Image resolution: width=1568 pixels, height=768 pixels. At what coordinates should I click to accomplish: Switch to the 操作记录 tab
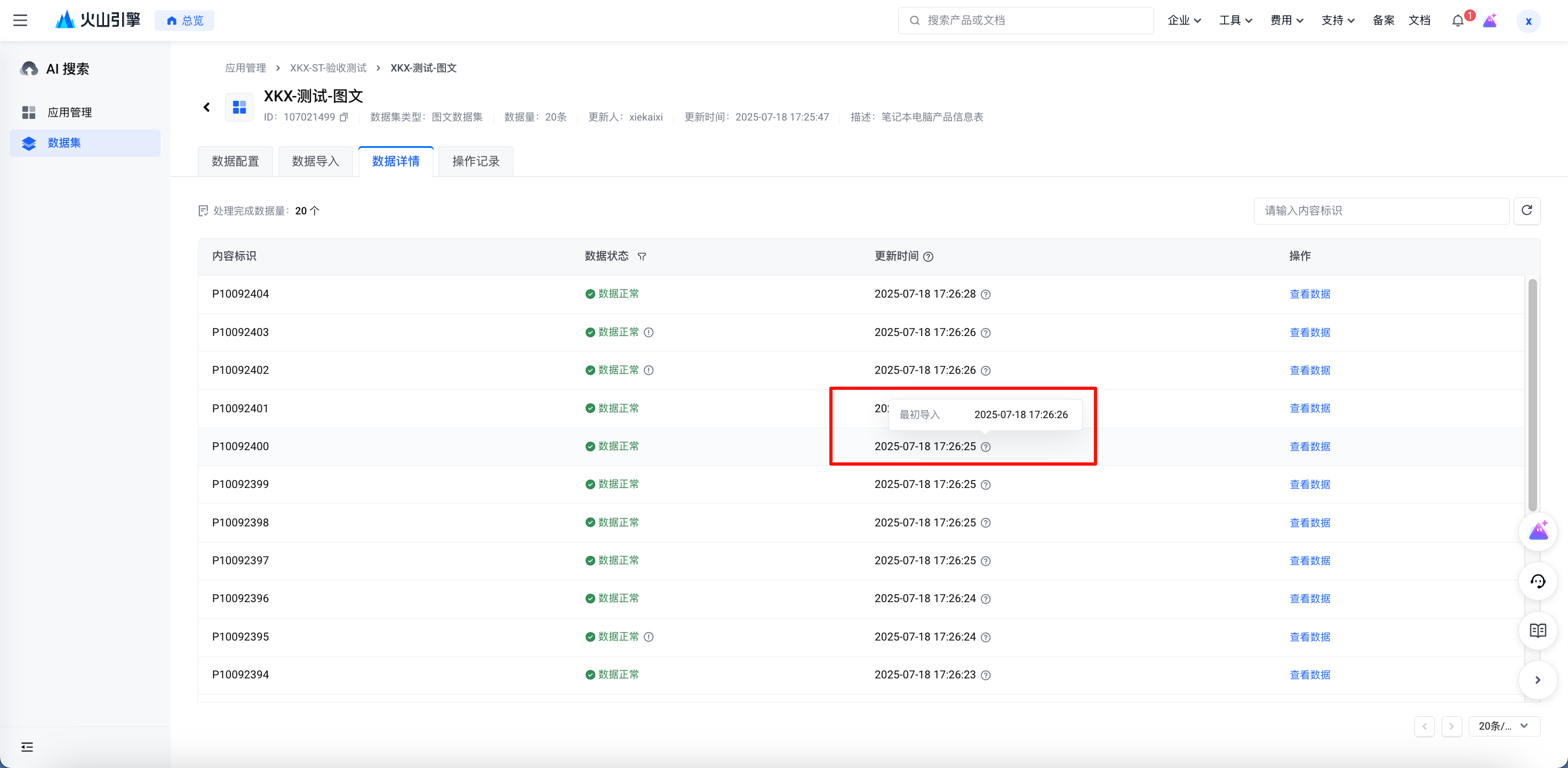pos(475,161)
